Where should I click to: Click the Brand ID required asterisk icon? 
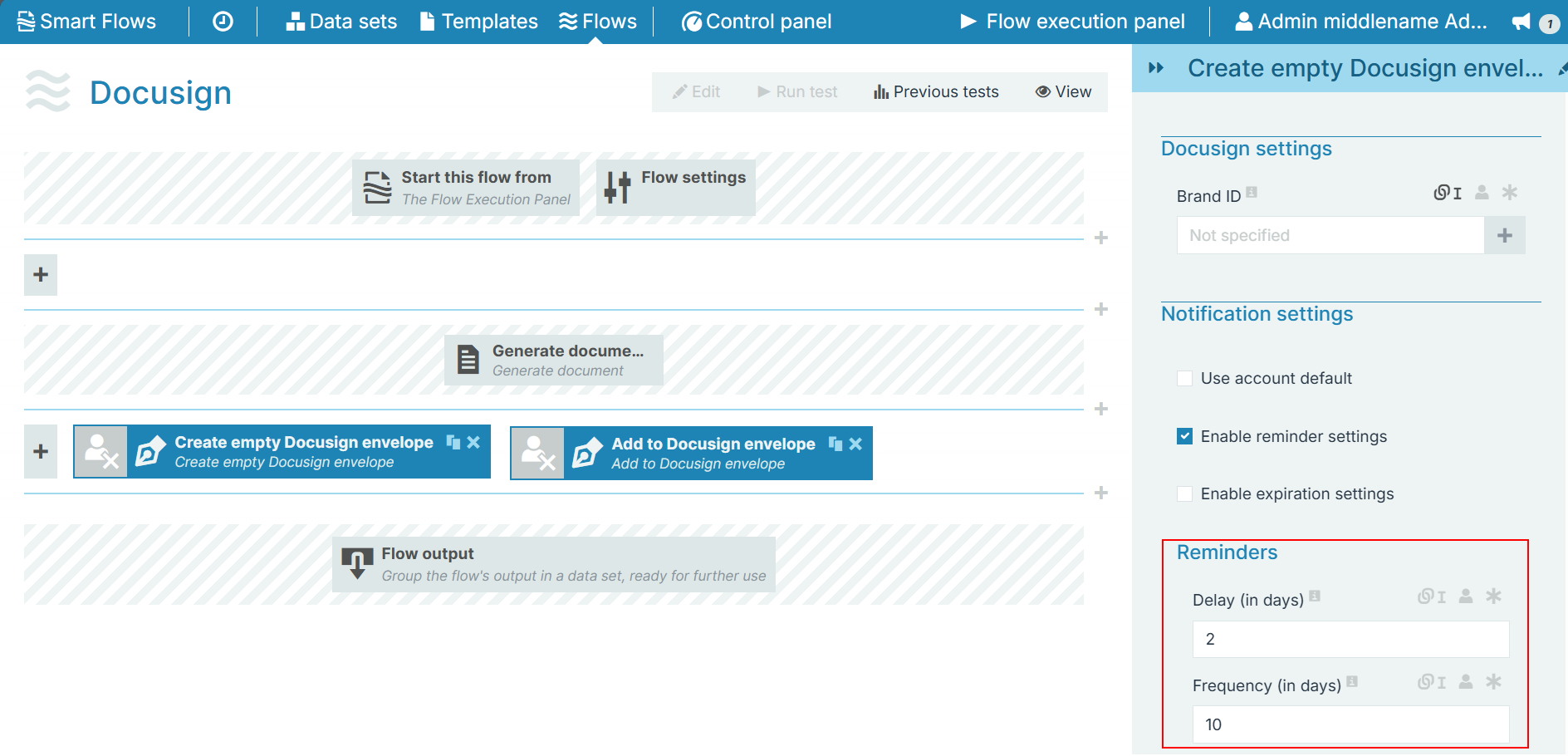coord(1509,193)
